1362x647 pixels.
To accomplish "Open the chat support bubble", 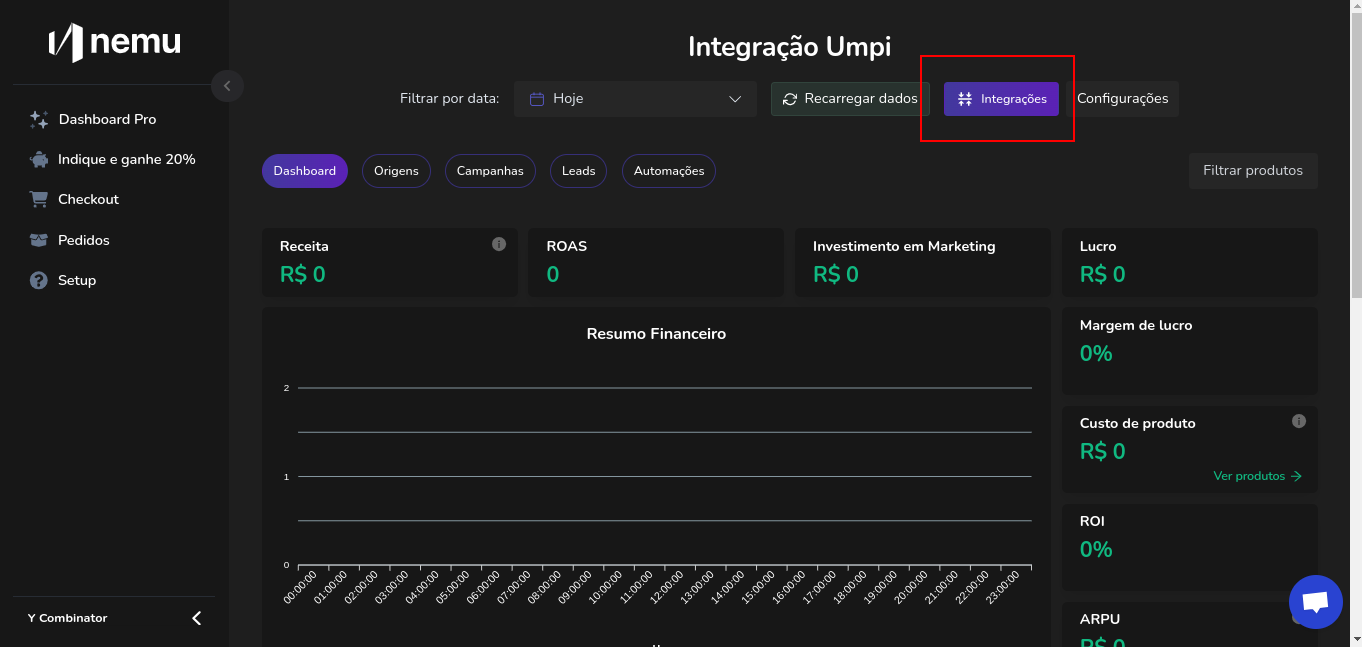I will coord(1316,602).
